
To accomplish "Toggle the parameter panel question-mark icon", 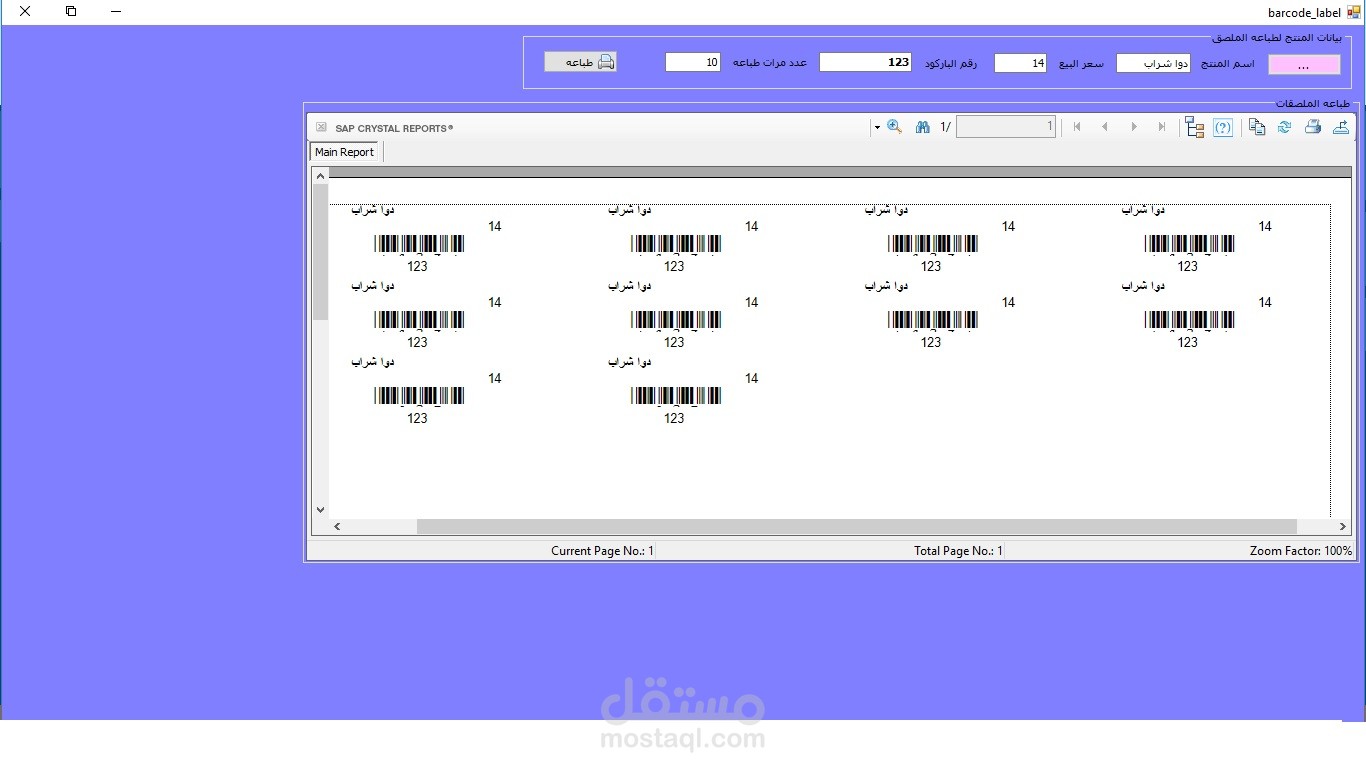I will click(1223, 127).
